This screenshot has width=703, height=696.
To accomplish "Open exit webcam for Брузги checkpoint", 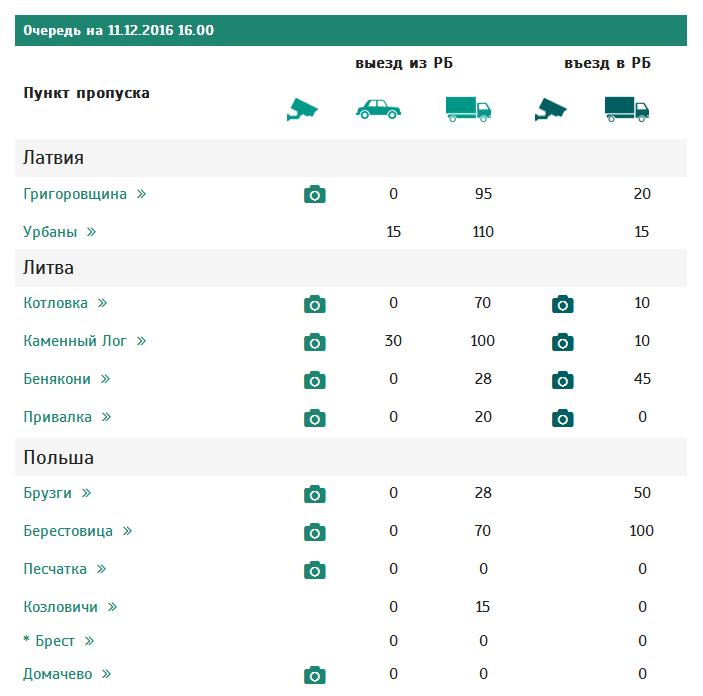I will click(315, 494).
